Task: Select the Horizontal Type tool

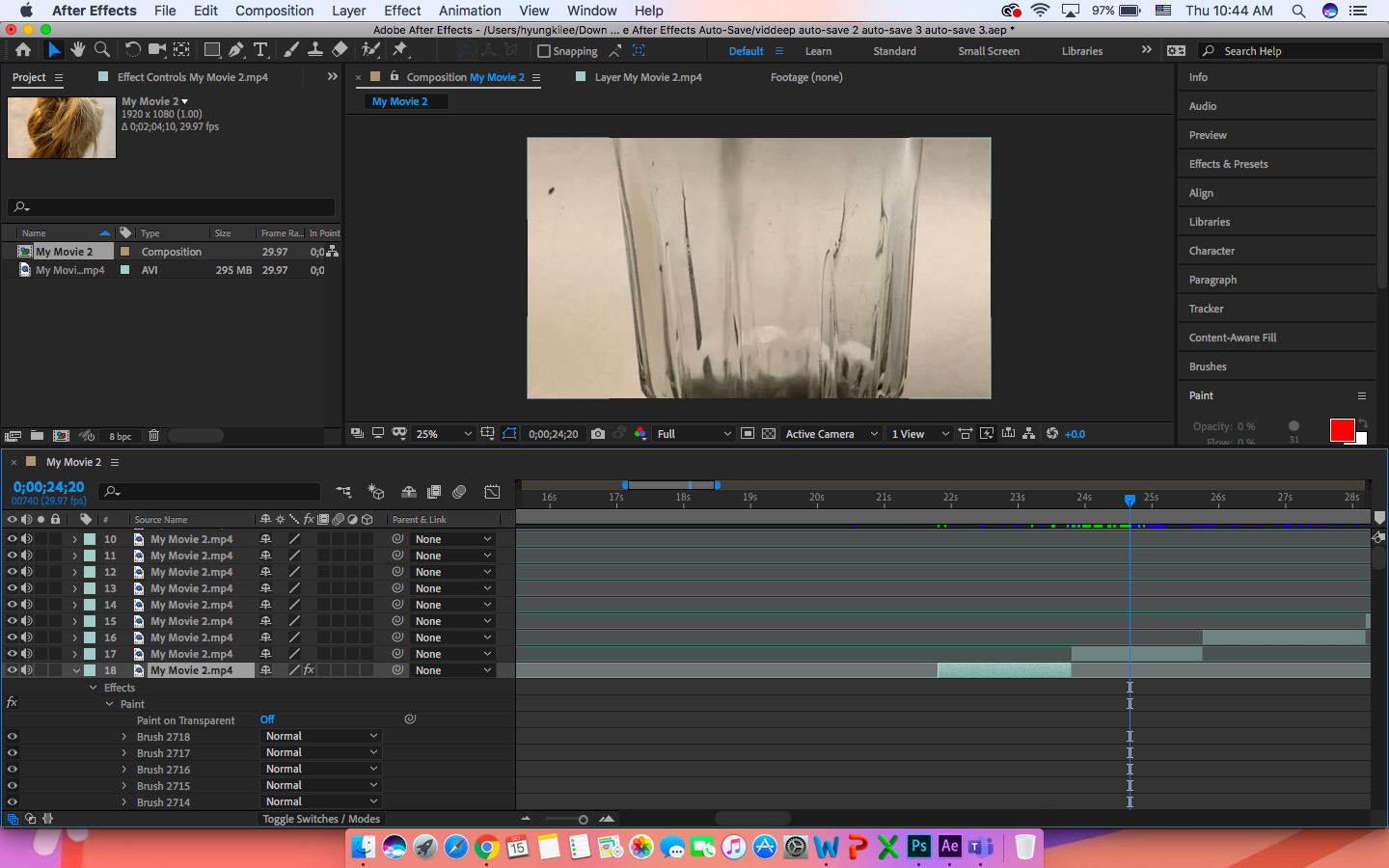Action: 260,50
